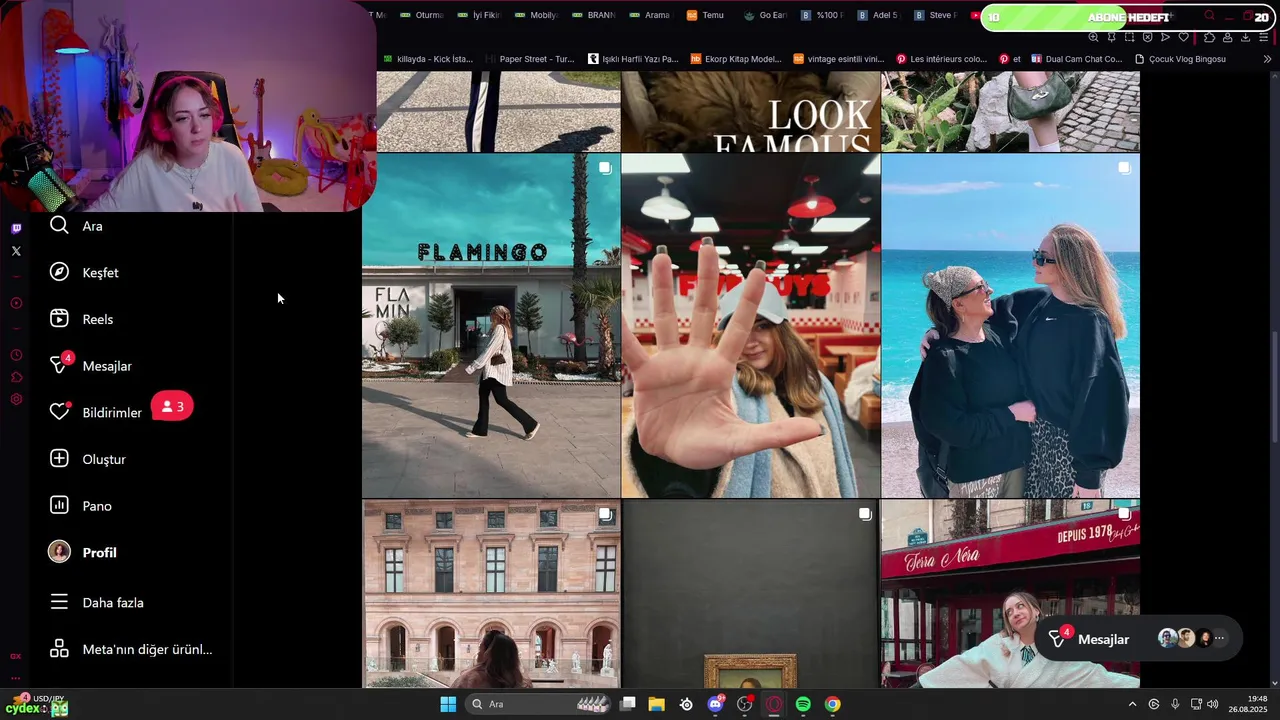Image resolution: width=1280 pixels, height=720 pixels.
Task: Click the page vertical scrollbar thumb
Action: pos(1274,388)
